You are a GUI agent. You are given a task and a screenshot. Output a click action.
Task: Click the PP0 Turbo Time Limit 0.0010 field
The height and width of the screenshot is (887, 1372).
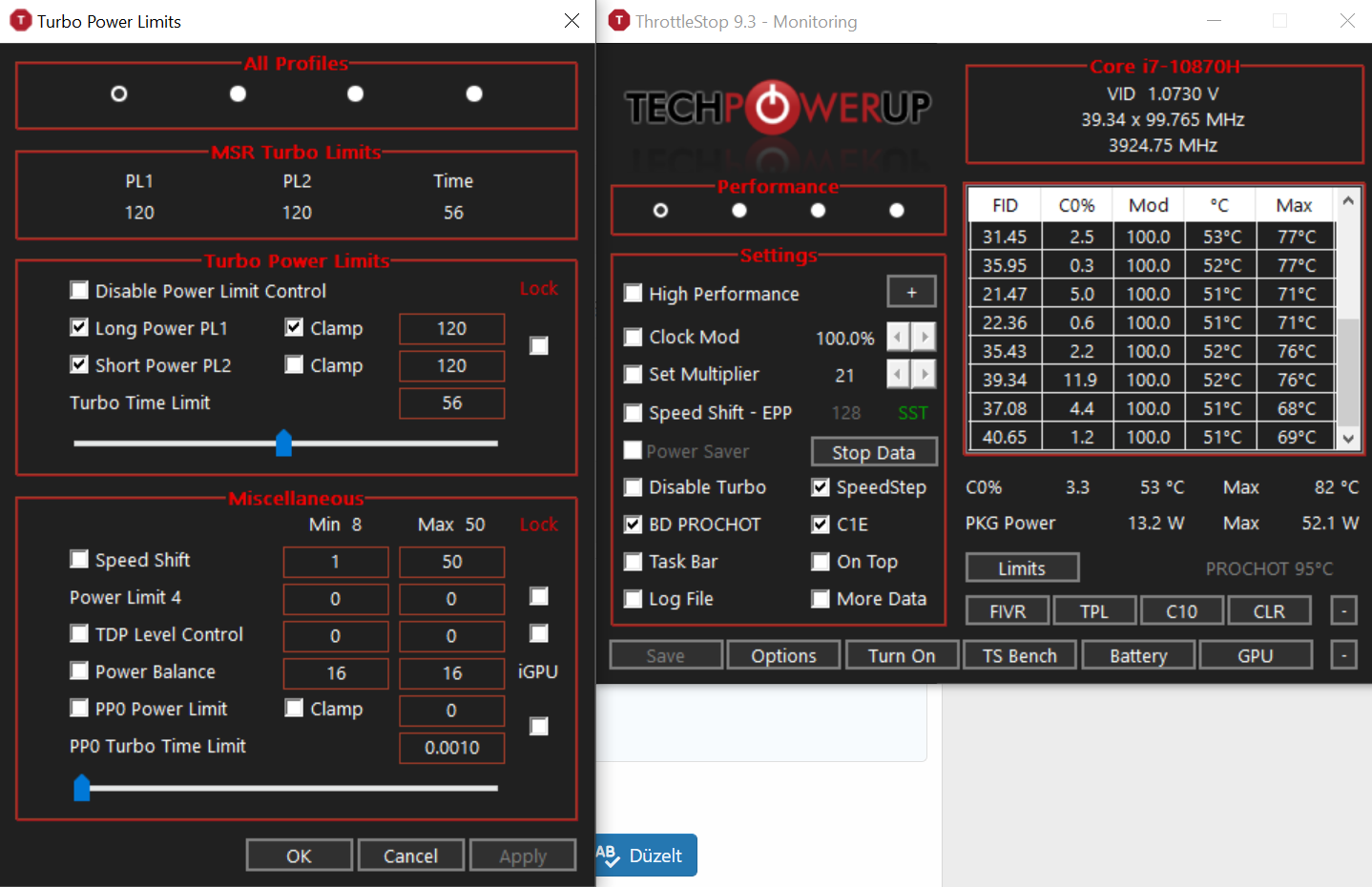pos(451,748)
